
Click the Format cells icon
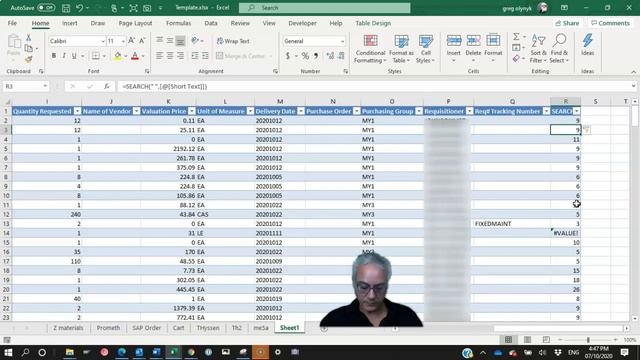coord(493,40)
